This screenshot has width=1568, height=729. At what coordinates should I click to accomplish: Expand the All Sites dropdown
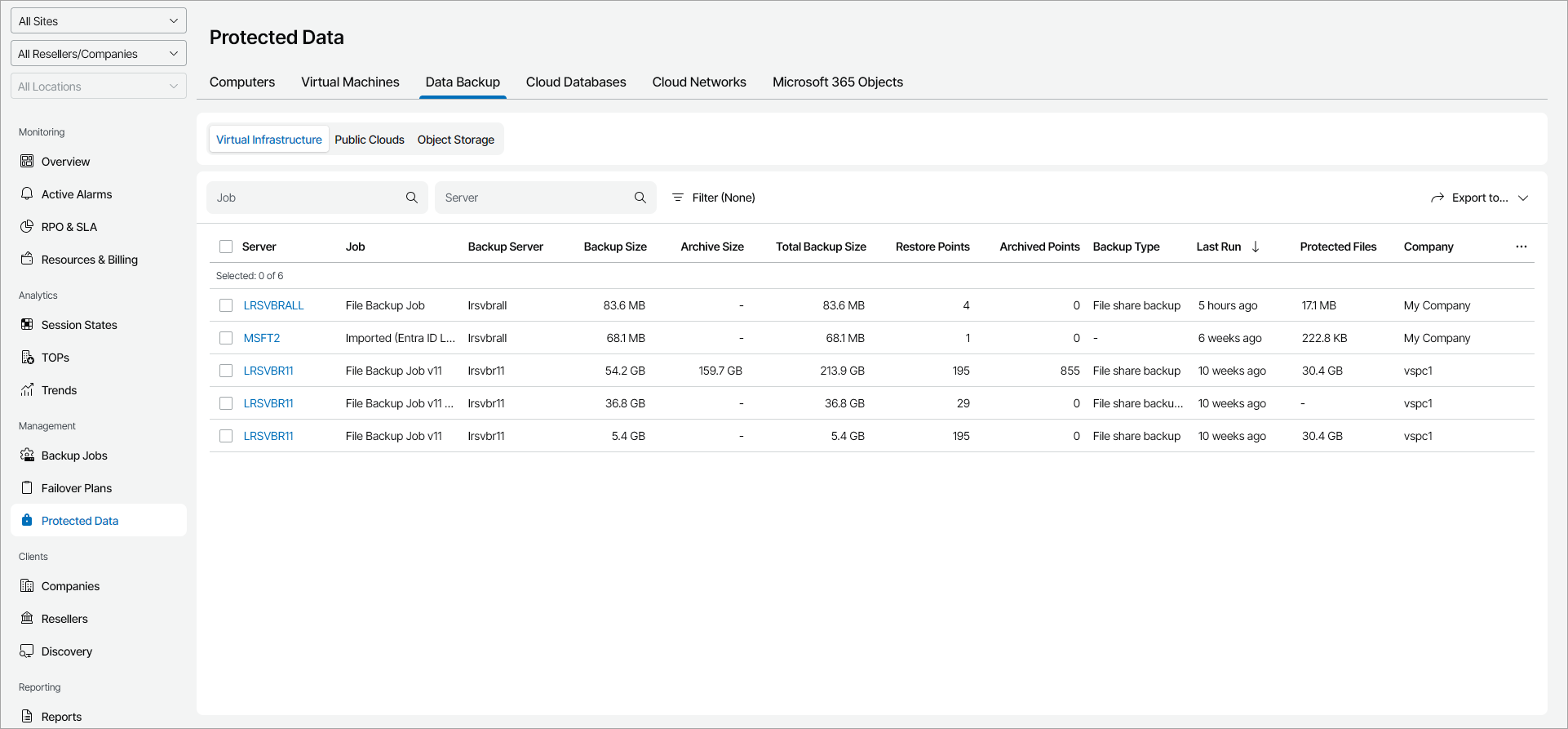(x=99, y=21)
